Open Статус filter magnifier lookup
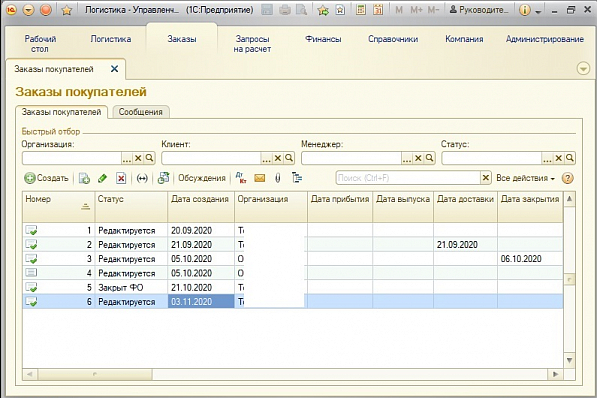 pos(570,158)
